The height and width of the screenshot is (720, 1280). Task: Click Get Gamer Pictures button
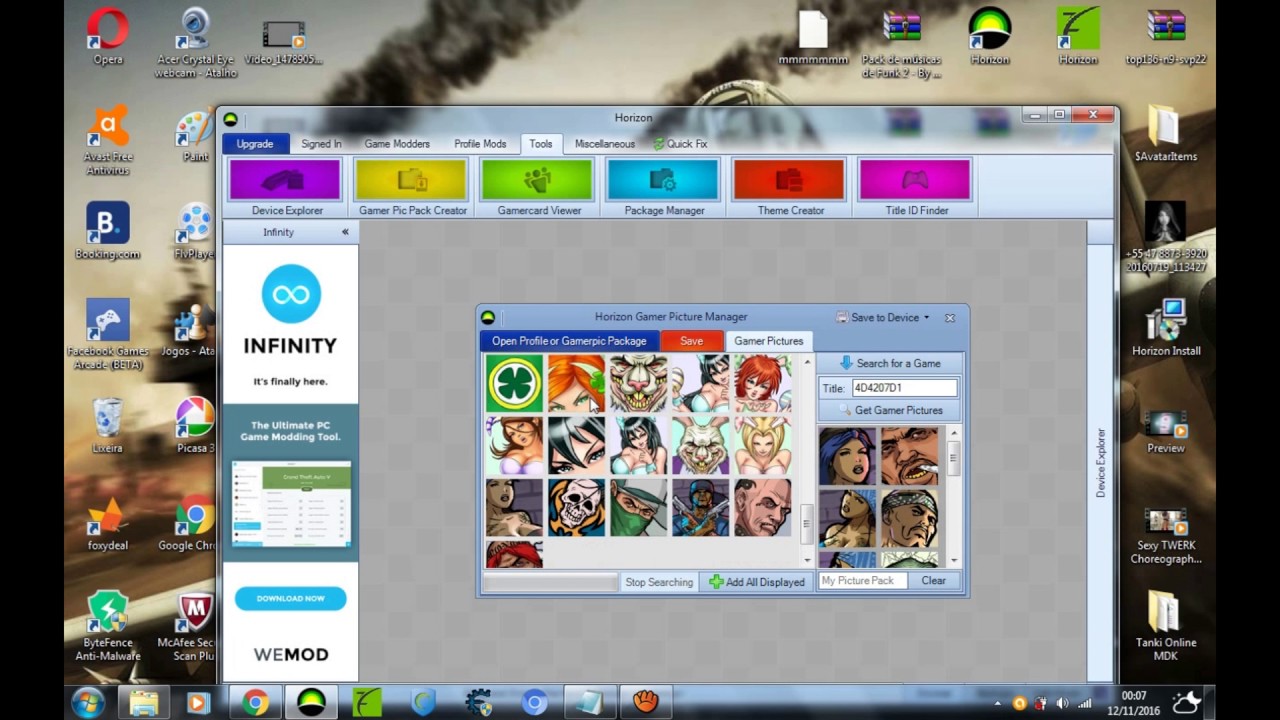click(x=889, y=410)
